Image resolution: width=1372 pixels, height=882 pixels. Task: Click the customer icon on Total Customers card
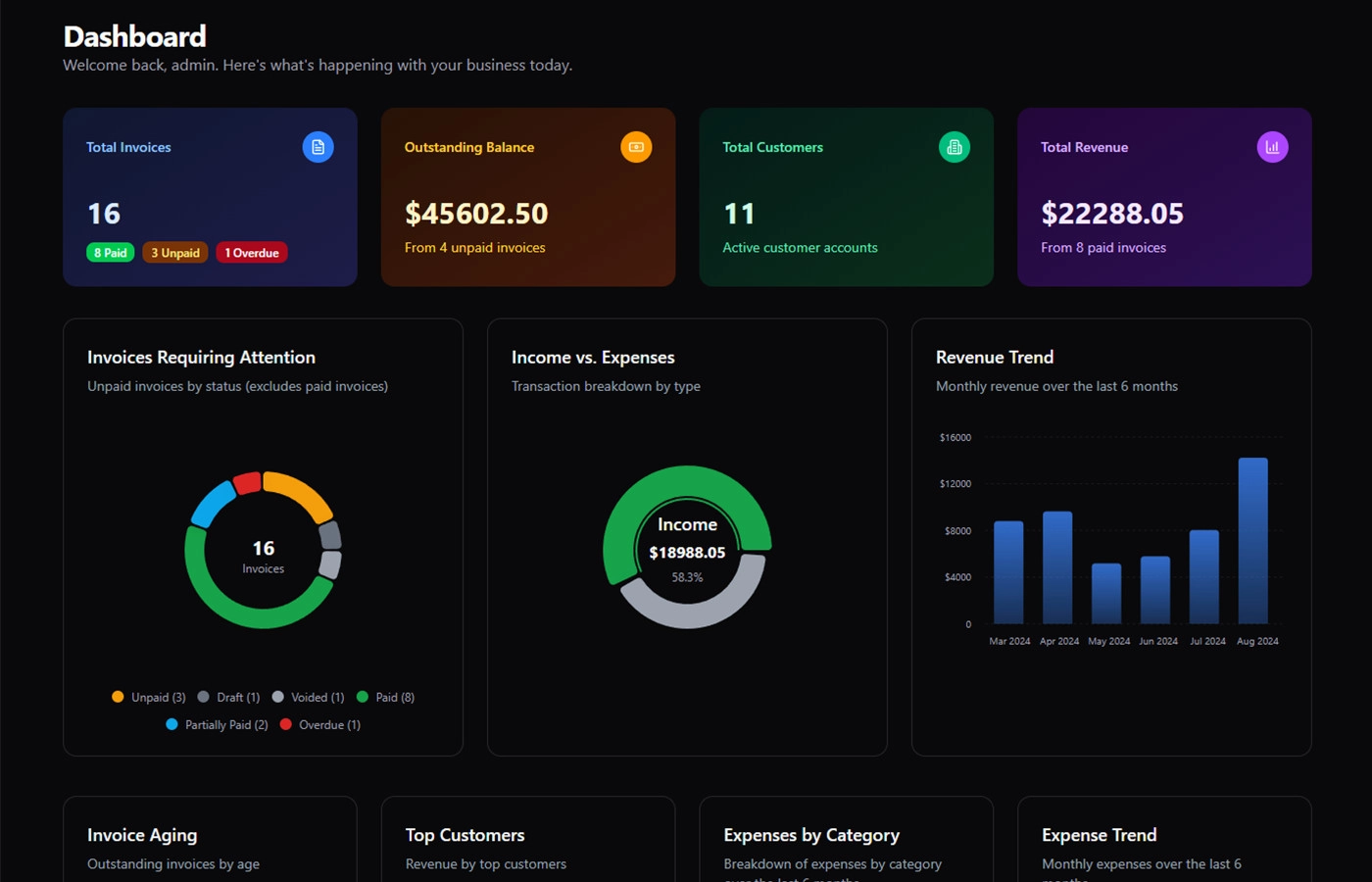pyautogui.click(x=955, y=147)
